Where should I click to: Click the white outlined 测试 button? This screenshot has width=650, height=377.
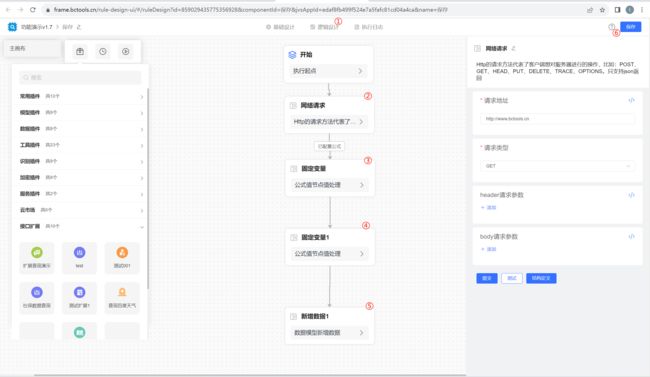tap(512, 278)
